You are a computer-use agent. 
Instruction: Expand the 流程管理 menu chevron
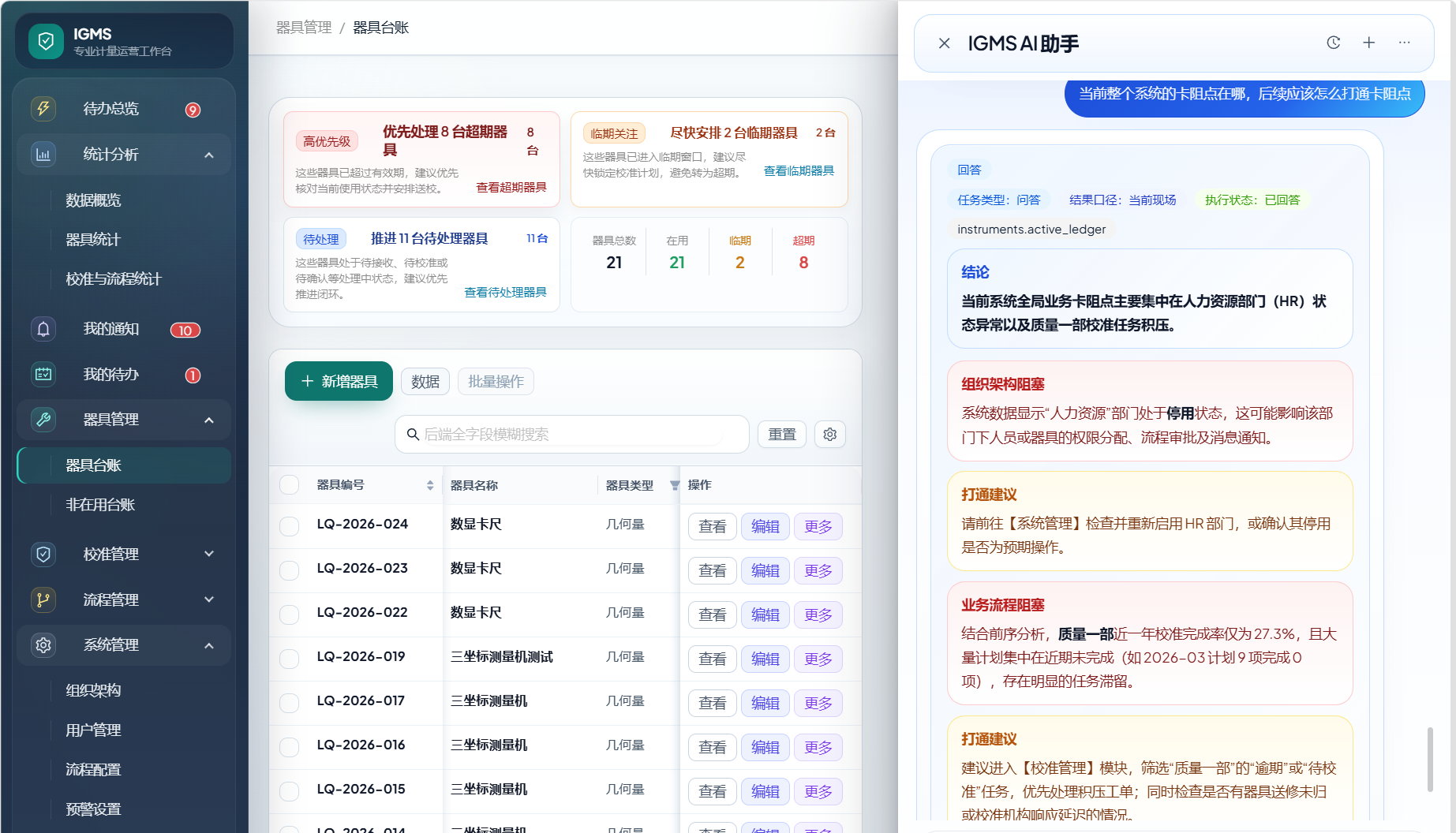[209, 600]
